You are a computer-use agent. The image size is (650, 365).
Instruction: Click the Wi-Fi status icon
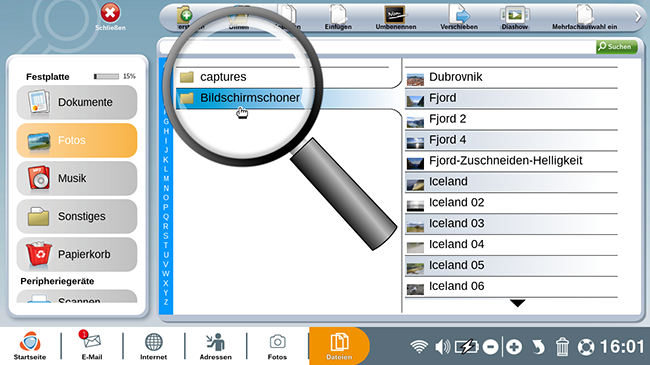(x=419, y=346)
